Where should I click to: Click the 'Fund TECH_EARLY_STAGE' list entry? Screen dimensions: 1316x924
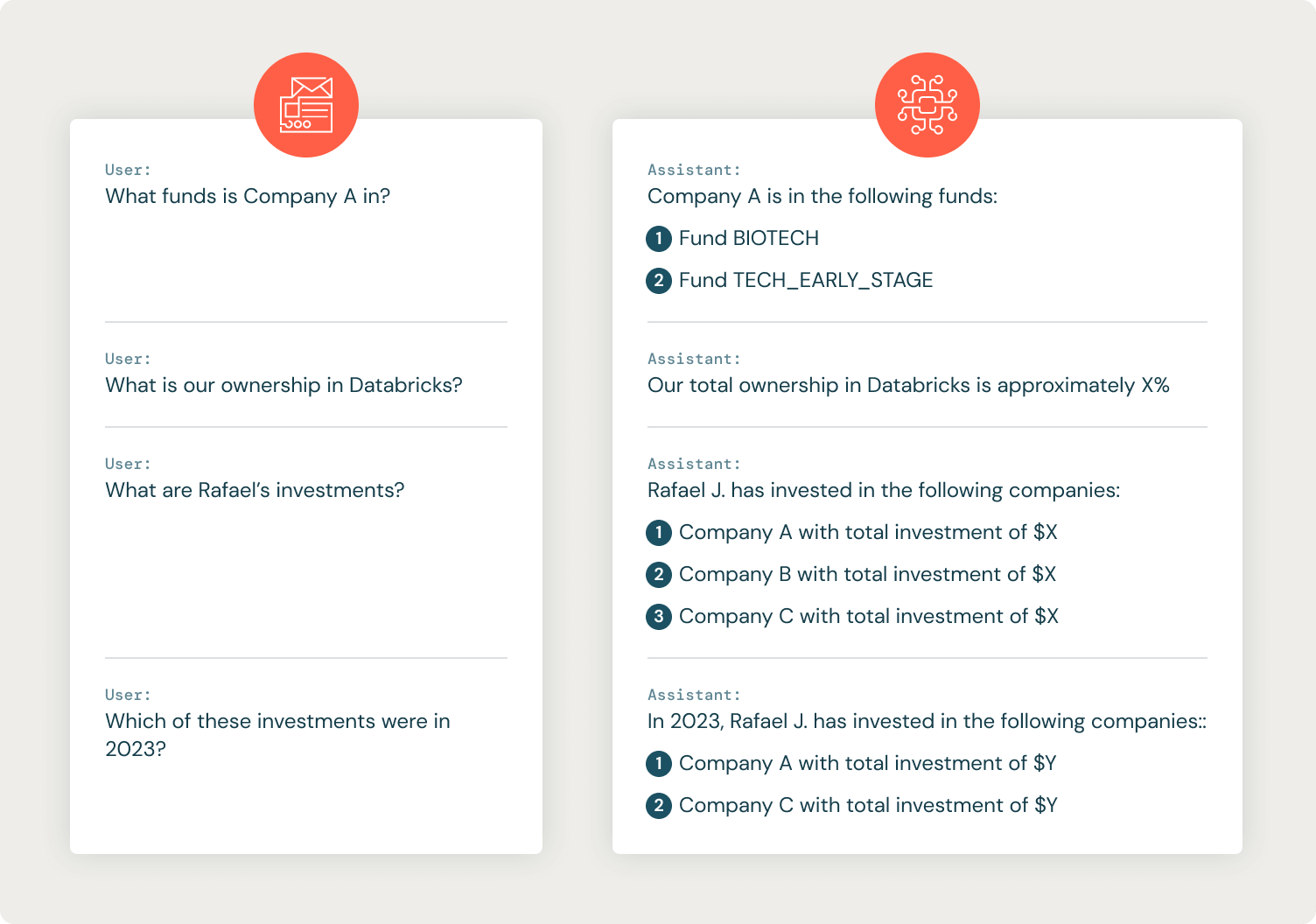[806, 280]
